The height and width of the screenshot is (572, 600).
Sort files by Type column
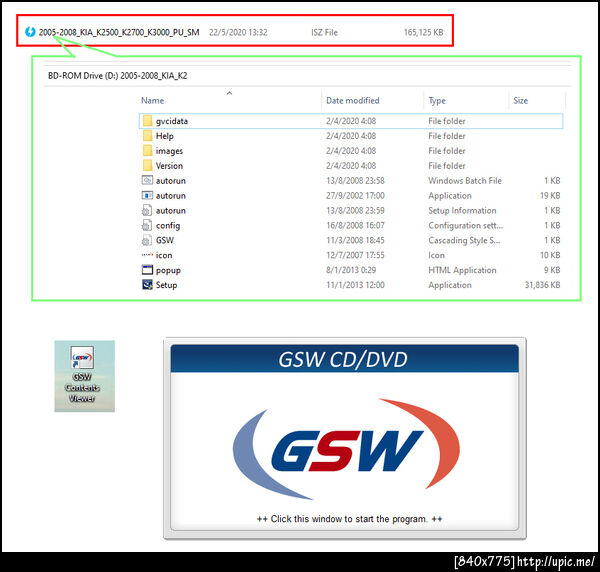[x=437, y=101]
